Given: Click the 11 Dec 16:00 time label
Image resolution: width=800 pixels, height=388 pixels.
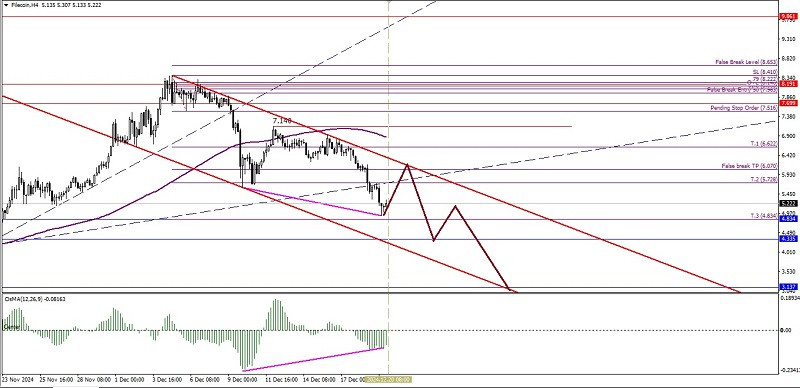Looking at the screenshot, I should [x=282, y=380].
